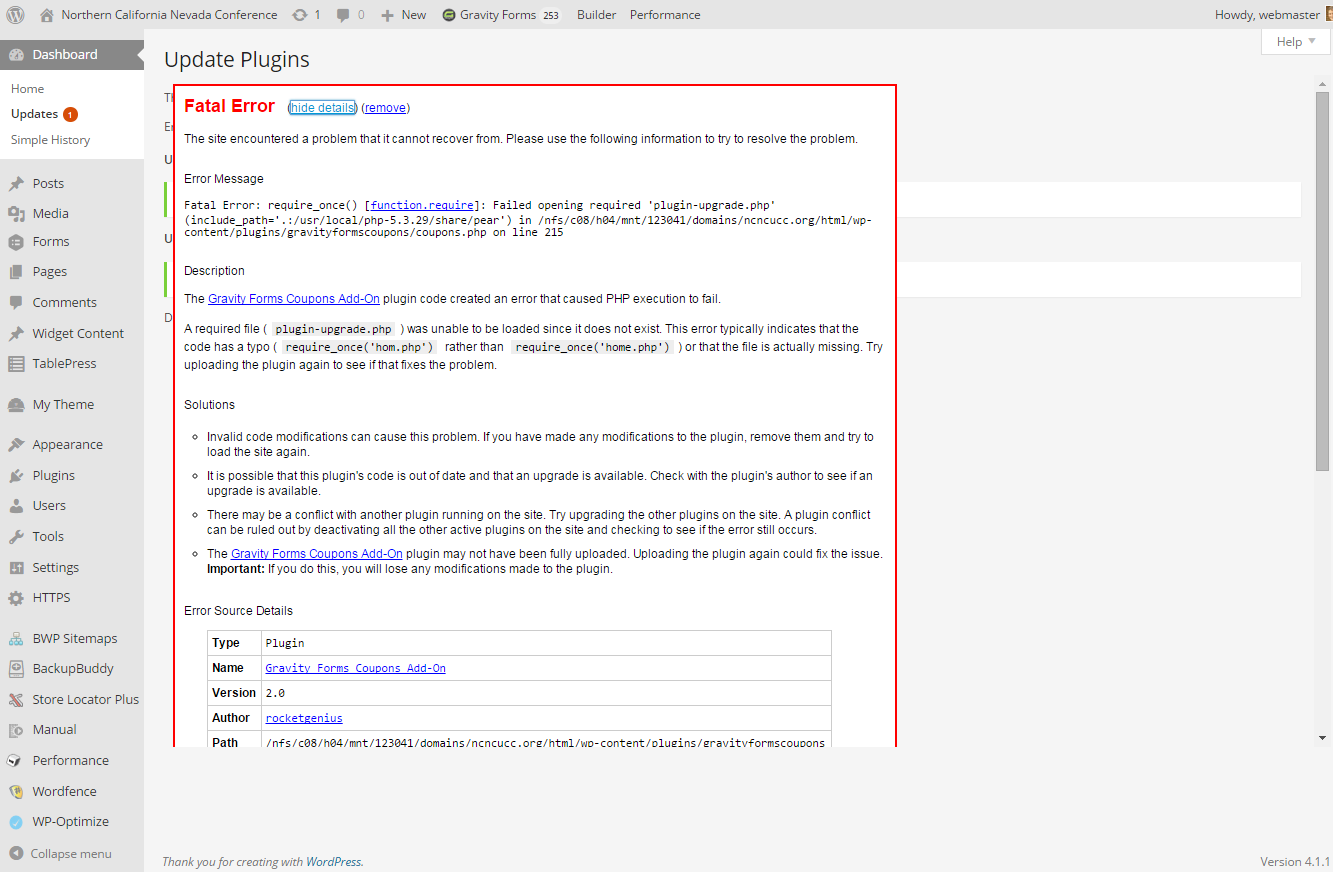Click the Error Message heading

pyautogui.click(x=224, y=179)
